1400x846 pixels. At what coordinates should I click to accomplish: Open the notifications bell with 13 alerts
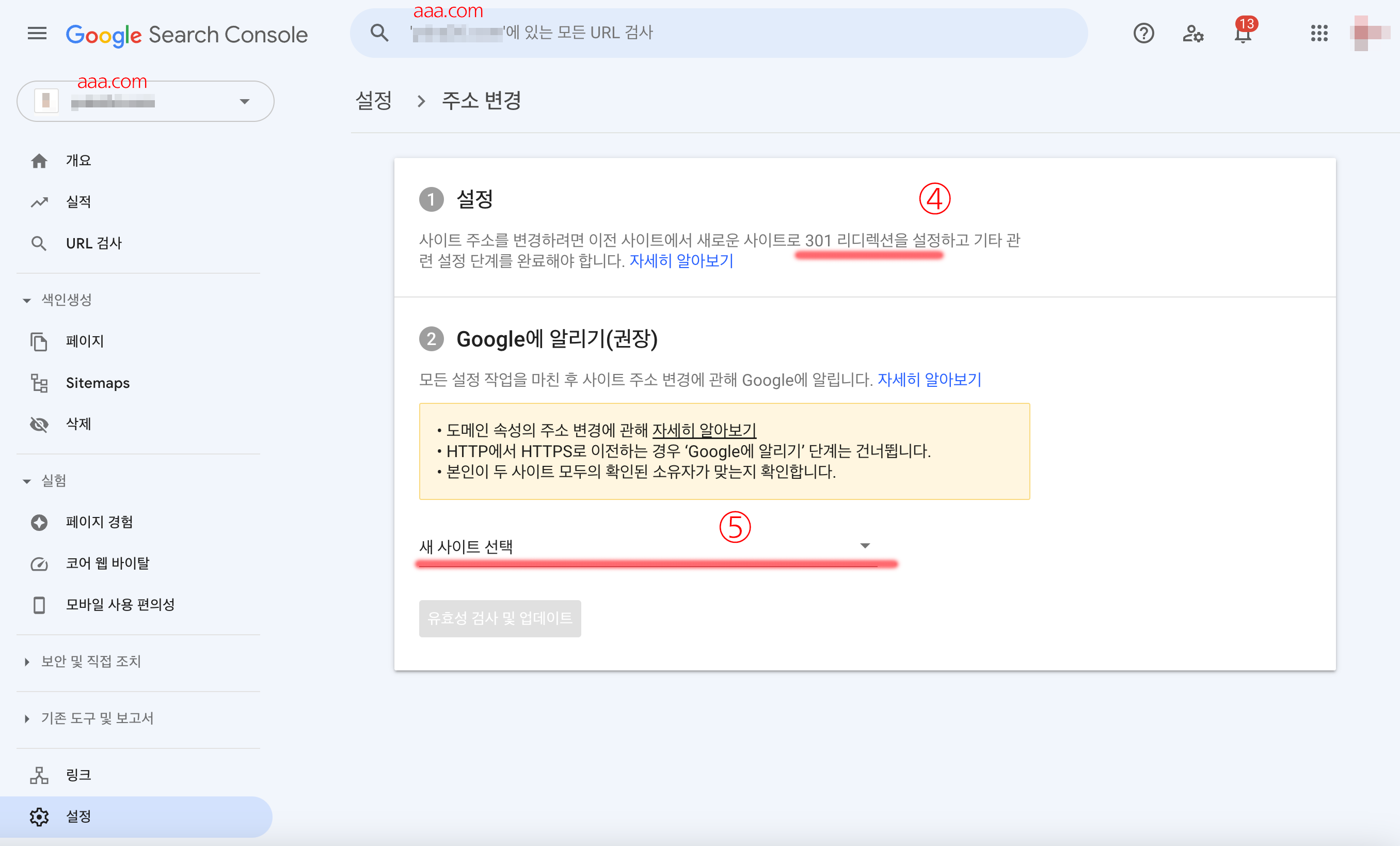(1243, 34)
